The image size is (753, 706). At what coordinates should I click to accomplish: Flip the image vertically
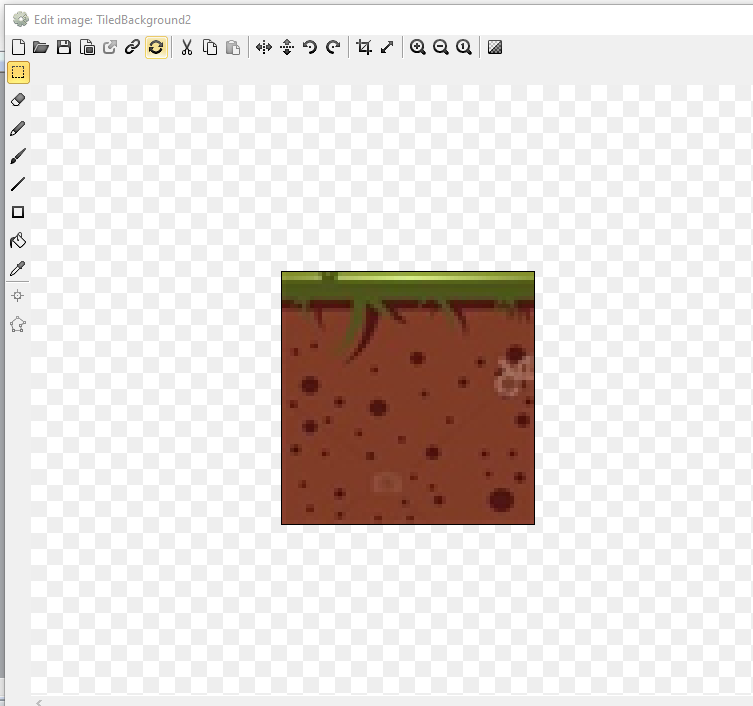(287, 47)
